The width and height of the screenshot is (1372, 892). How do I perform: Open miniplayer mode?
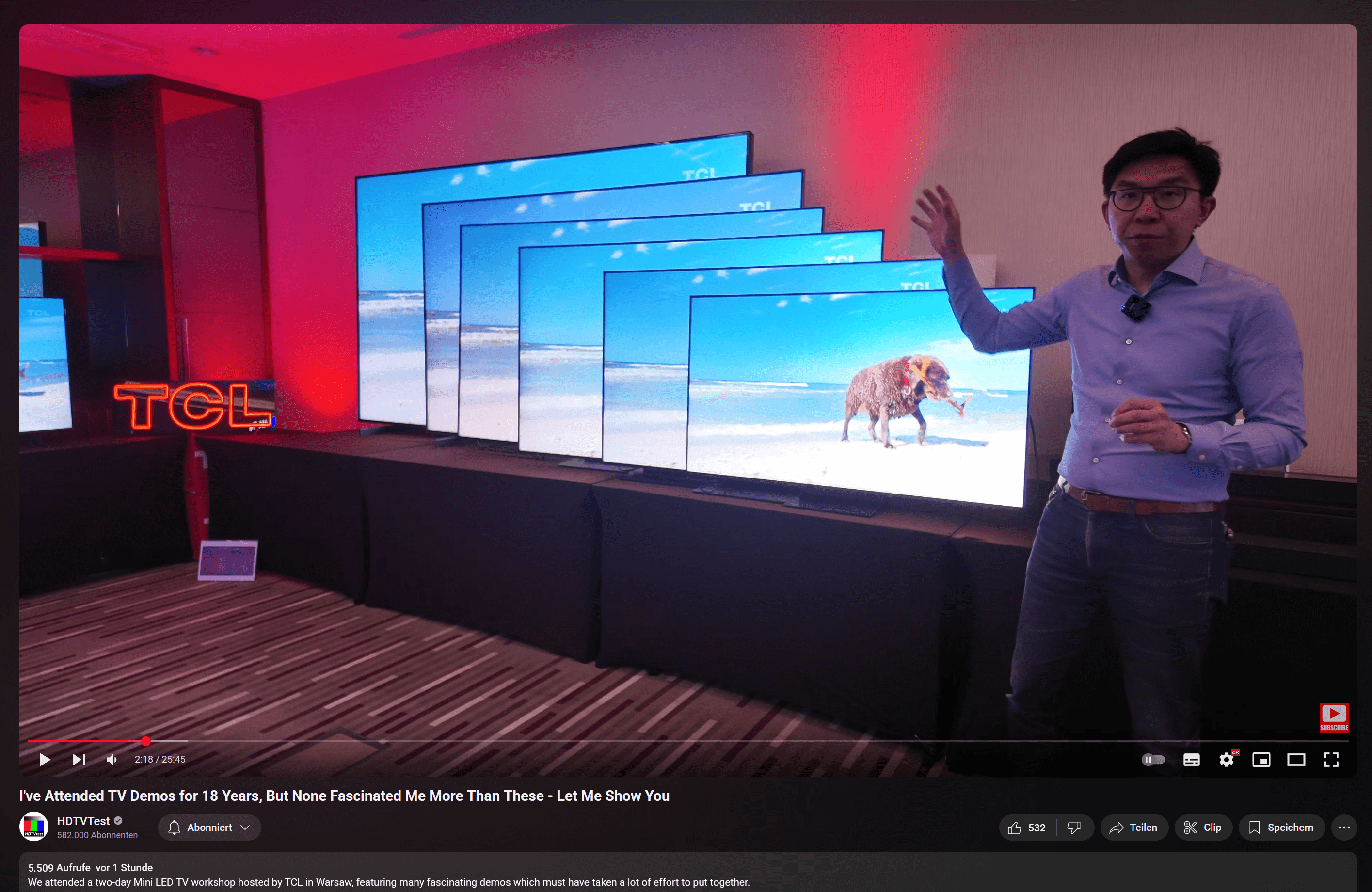tap(1261, 759)
